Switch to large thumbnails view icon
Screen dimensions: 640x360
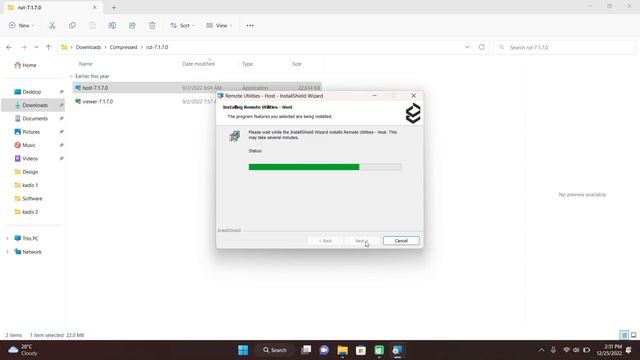point(633,335)
